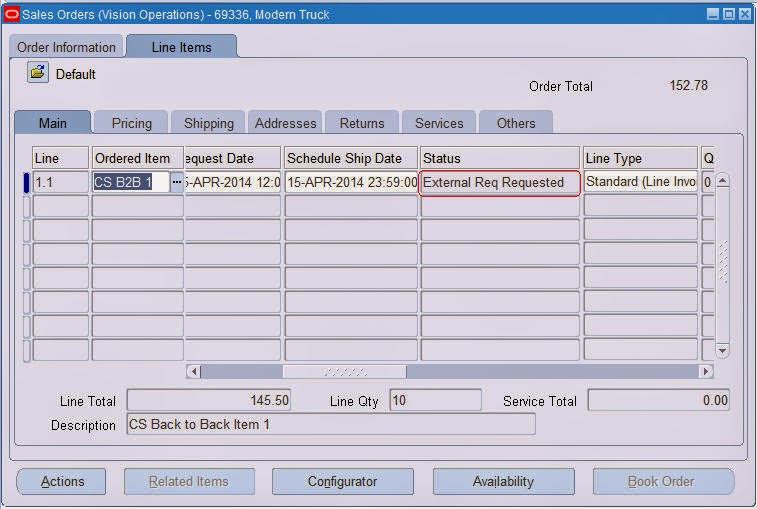Open the Shipping tab
The image size is (757, 509).
coord(209,123)
